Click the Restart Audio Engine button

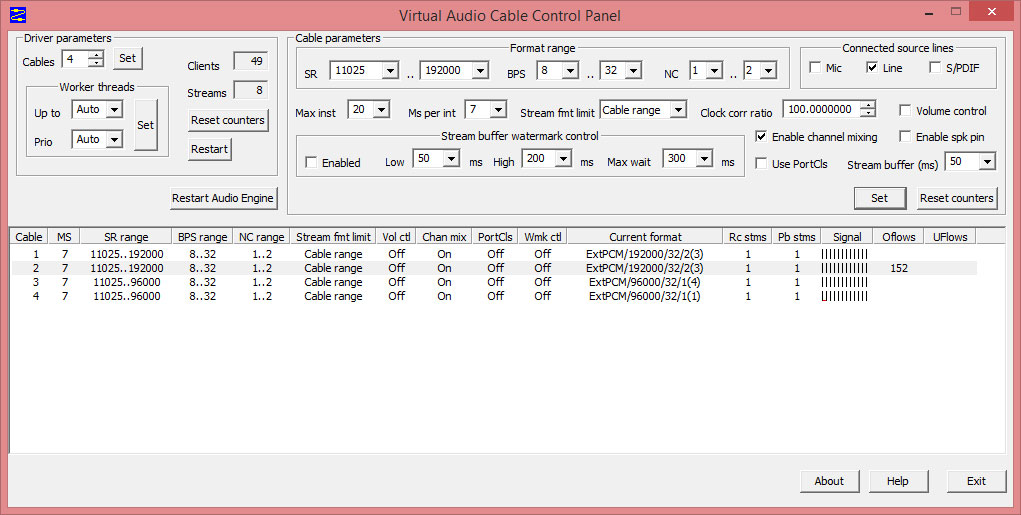223,198
